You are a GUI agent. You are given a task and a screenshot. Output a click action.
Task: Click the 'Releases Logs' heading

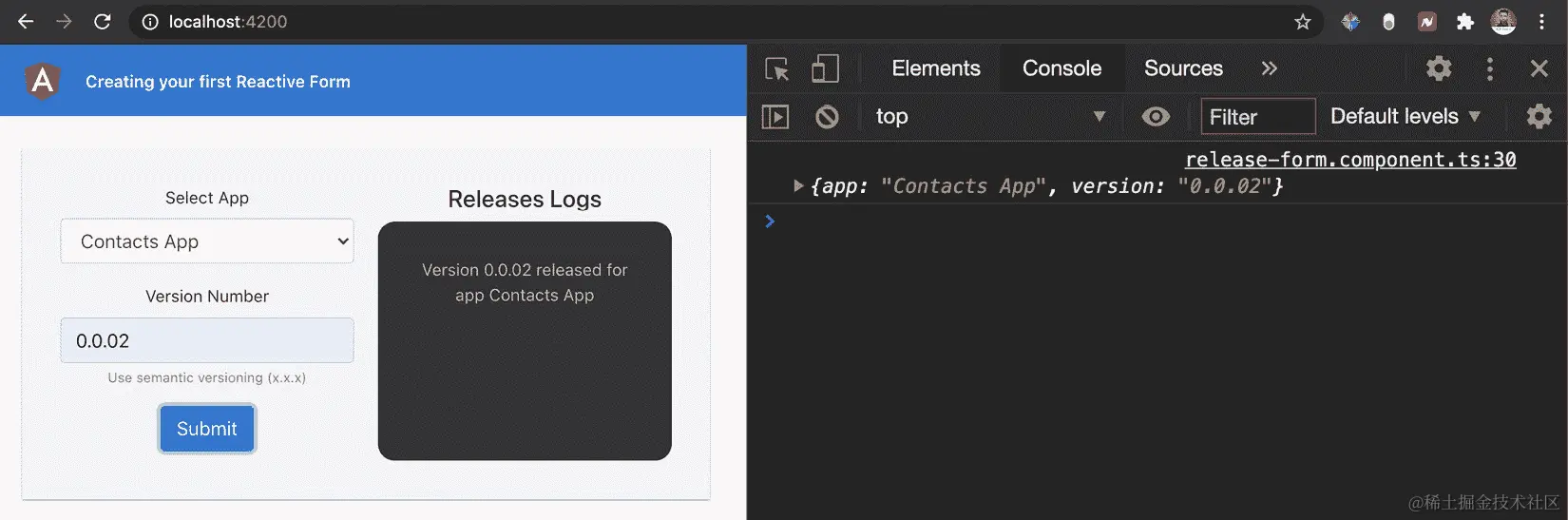[x=525, y=199]
